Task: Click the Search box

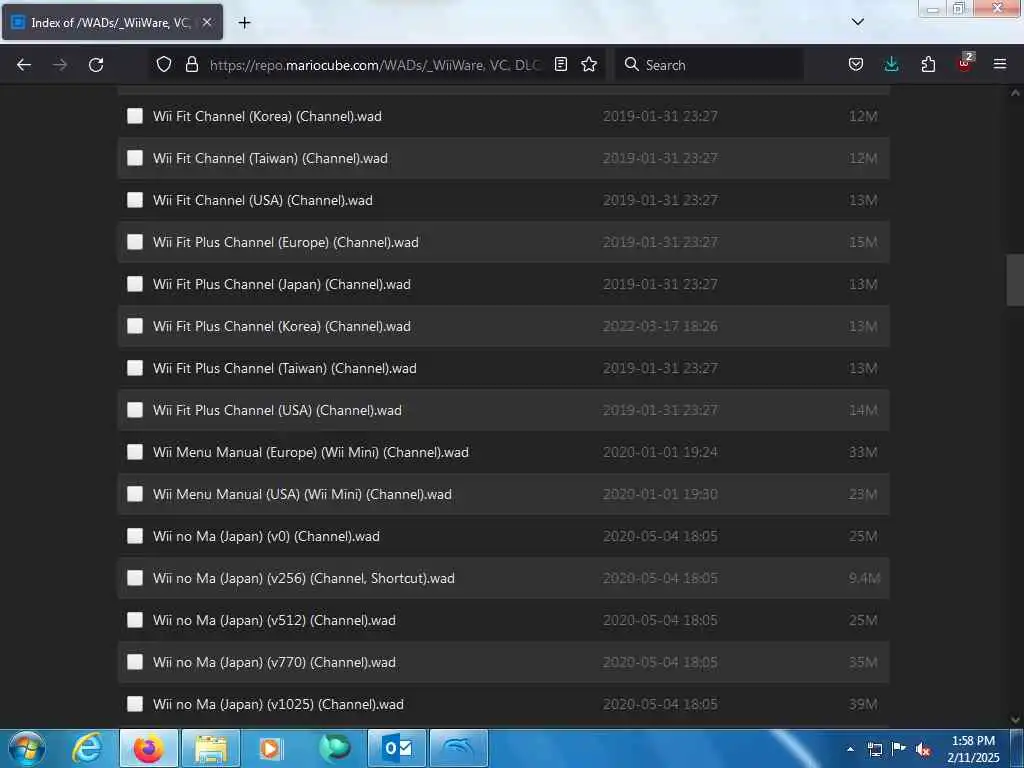Action: (709, 65)
